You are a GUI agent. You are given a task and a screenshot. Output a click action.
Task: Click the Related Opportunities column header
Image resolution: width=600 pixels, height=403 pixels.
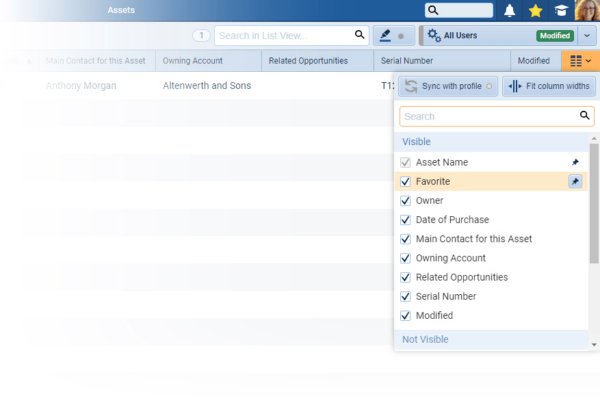coord(309,61)
